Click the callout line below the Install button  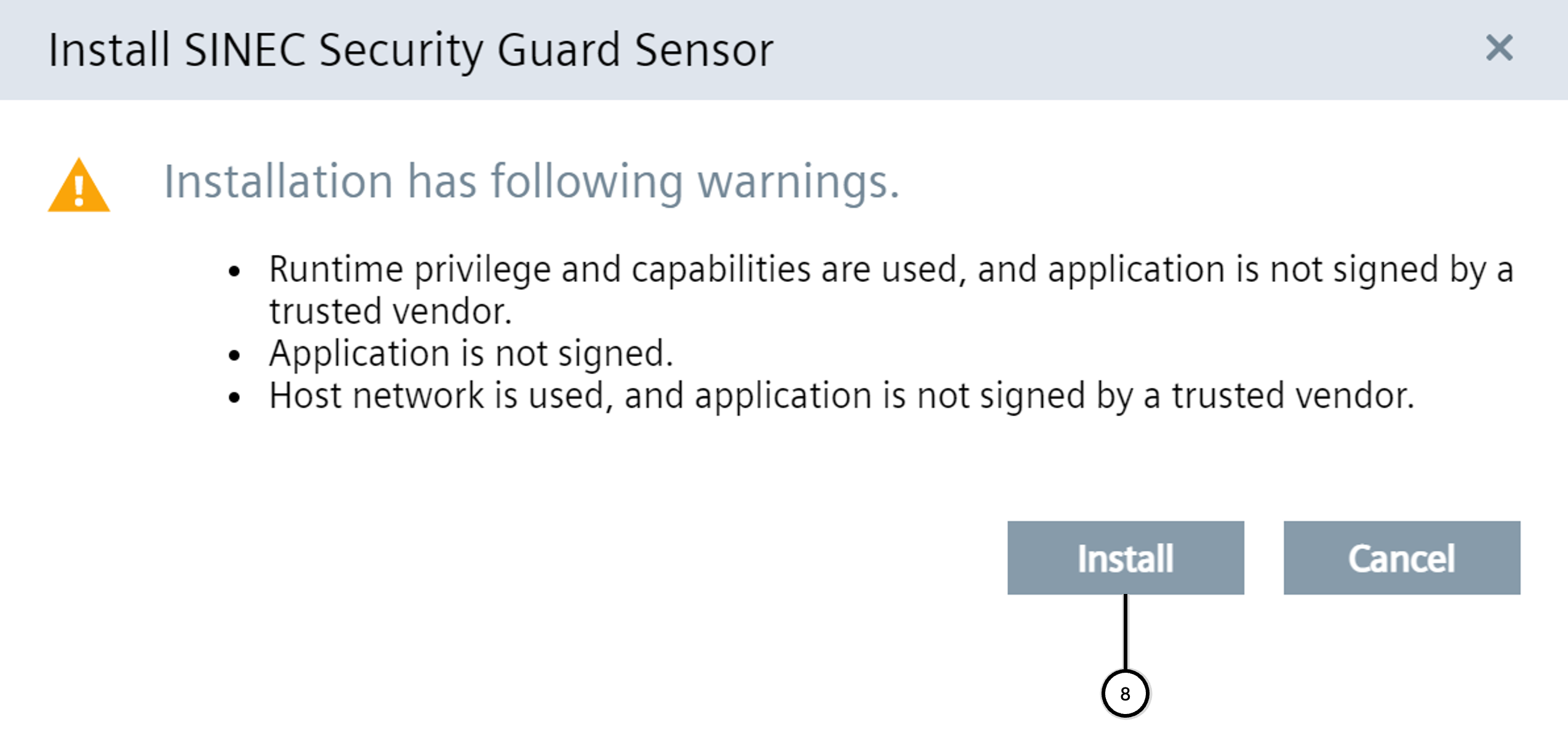[x=1125, y=631]
